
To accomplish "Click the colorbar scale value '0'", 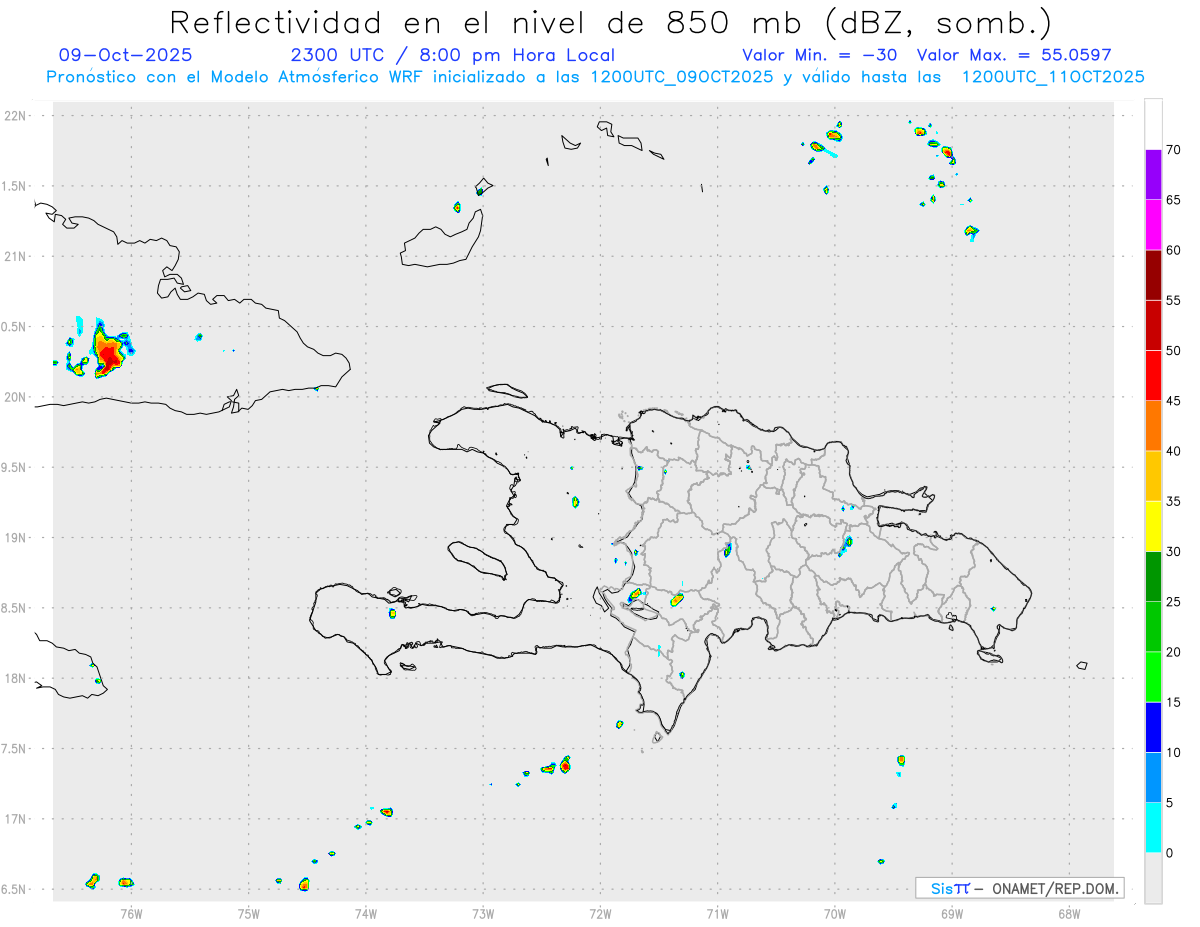I will pyautogui.click(x=1169, y=853).
